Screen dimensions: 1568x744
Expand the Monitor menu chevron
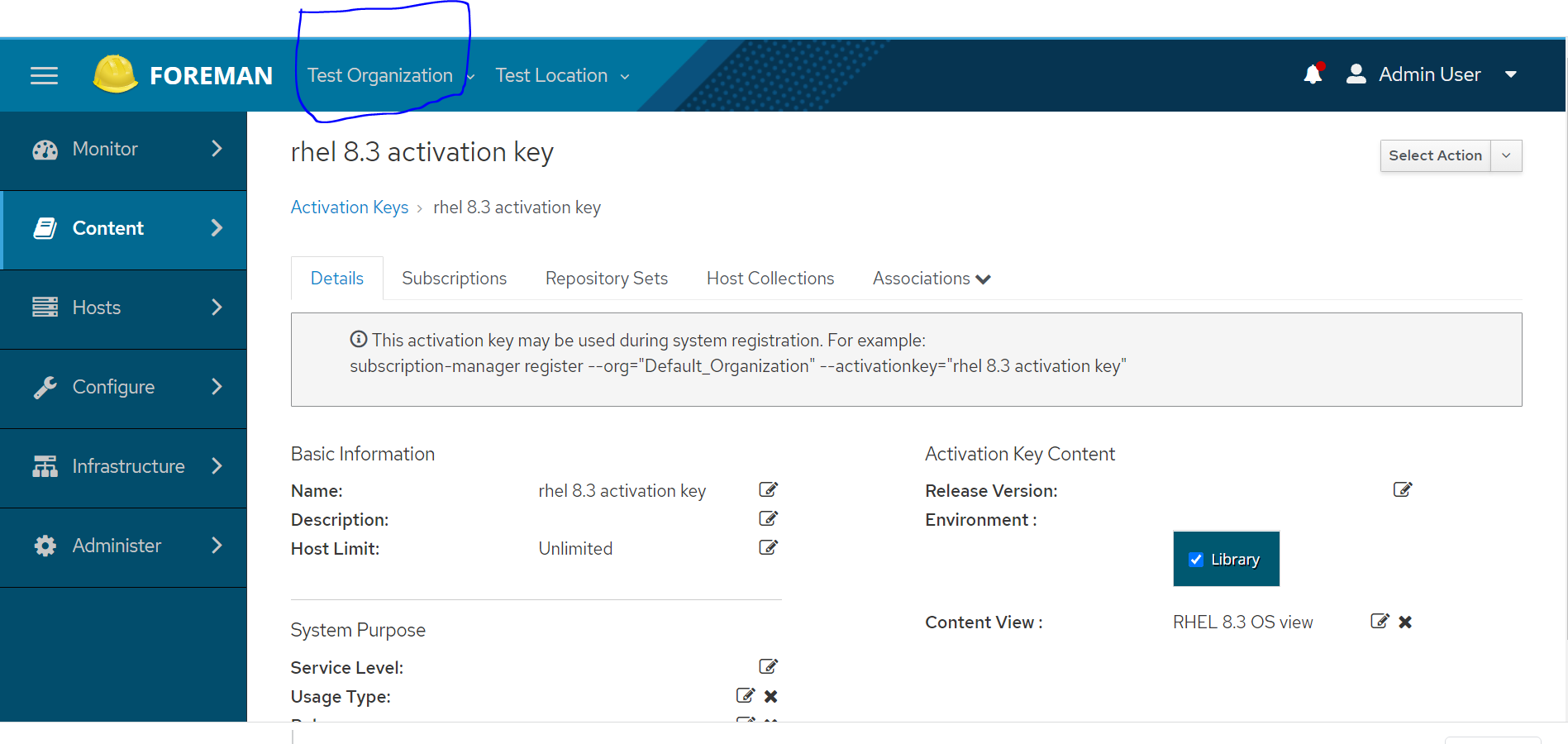(x=217, y=149)
